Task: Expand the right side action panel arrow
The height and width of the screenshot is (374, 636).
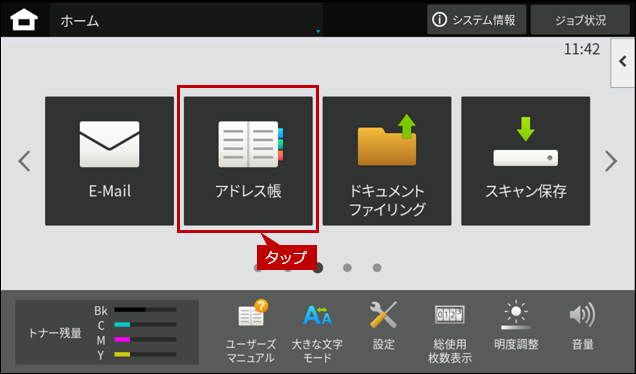Action: pos(623,62)
